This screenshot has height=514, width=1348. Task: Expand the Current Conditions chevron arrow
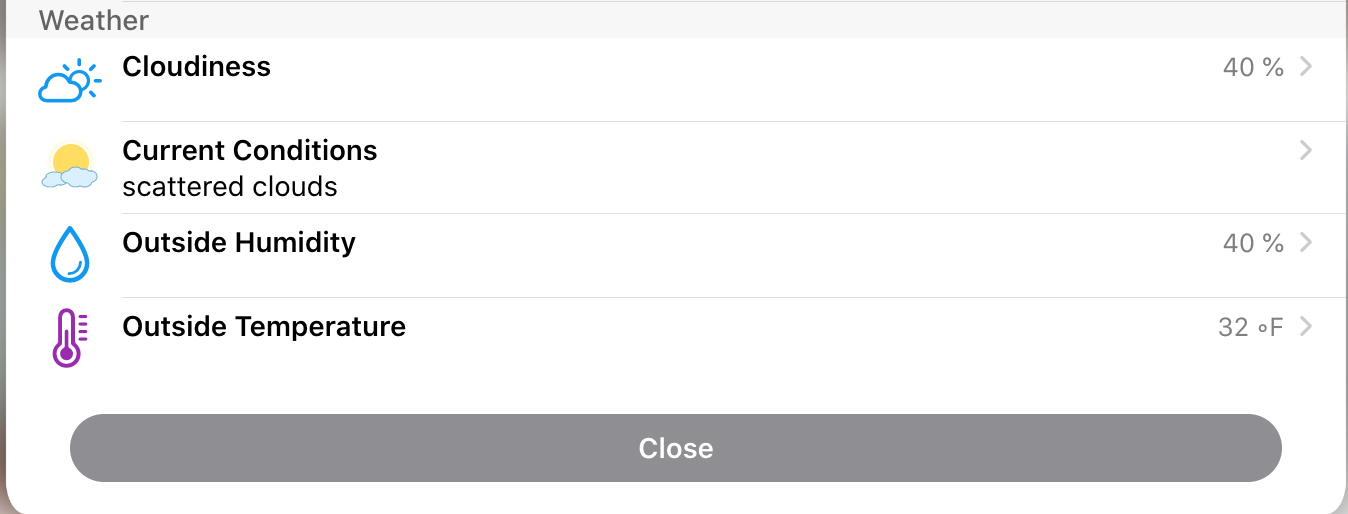pos(1305,151)
